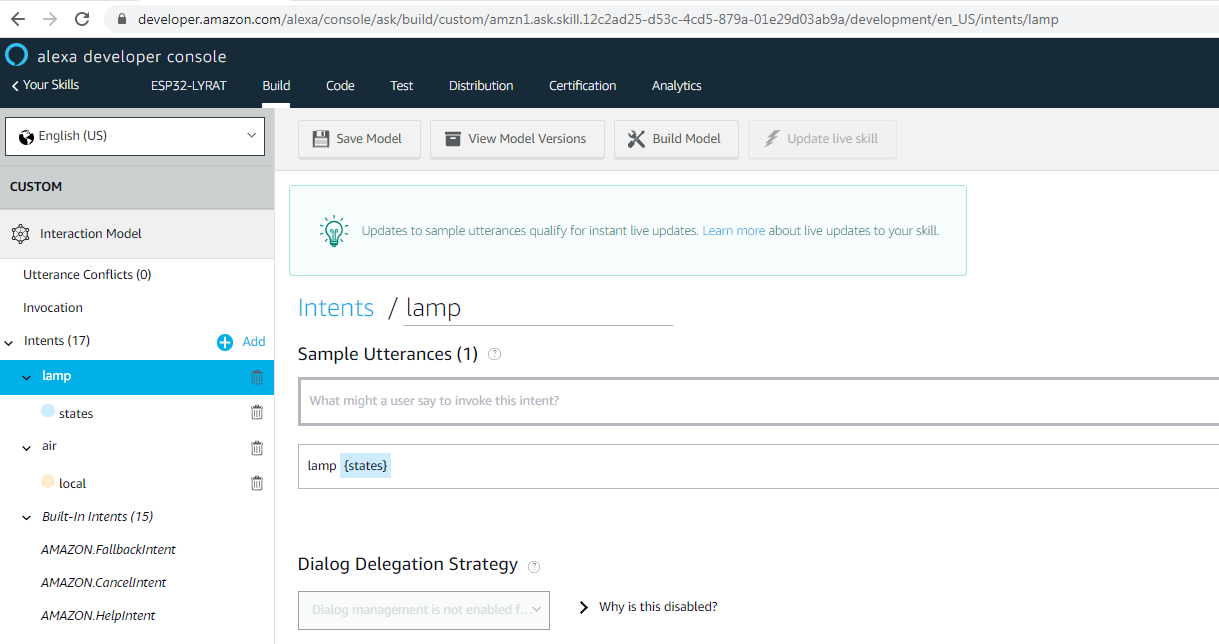
Task: Click the ESP32-LYRAT skill name
Action: coord(189,86)
